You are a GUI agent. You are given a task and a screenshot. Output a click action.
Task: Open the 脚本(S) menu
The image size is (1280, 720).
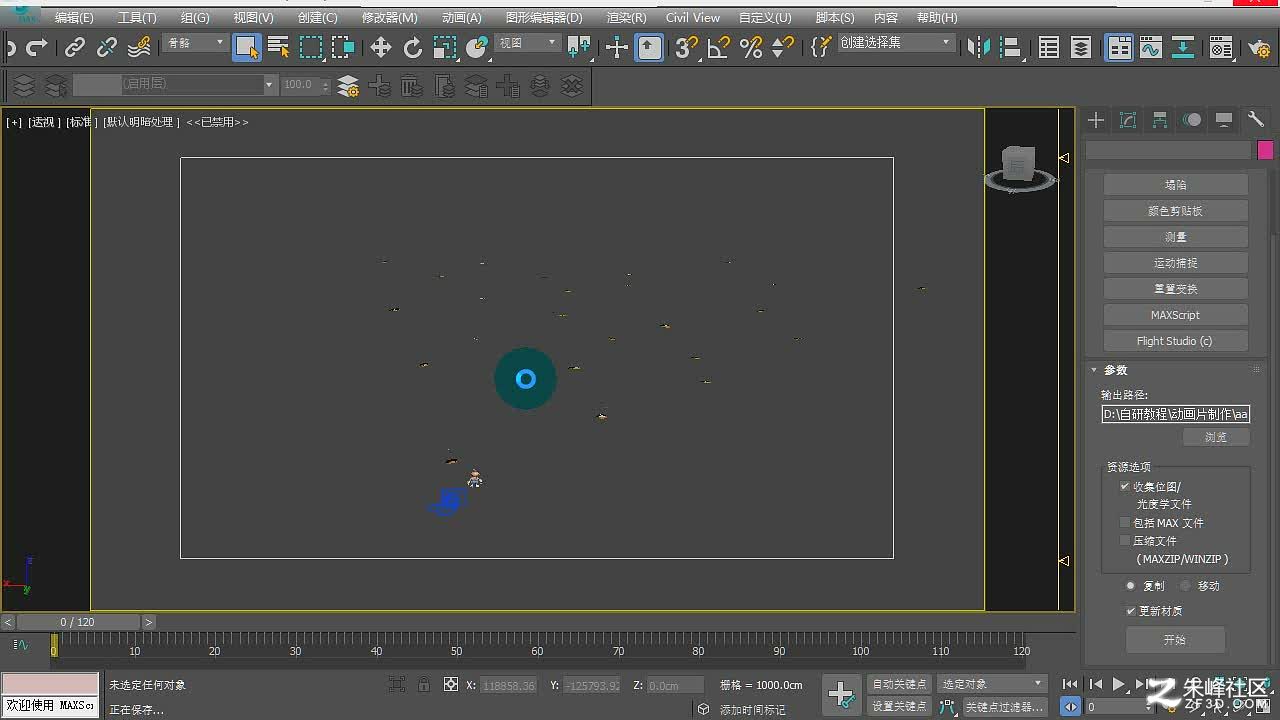835,18
